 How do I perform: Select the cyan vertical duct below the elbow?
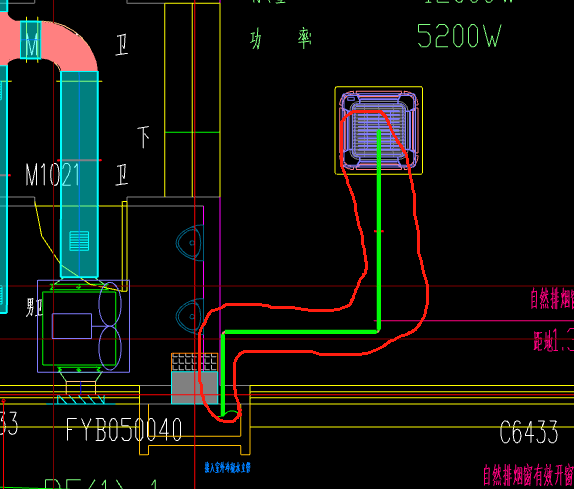[79, 175]
